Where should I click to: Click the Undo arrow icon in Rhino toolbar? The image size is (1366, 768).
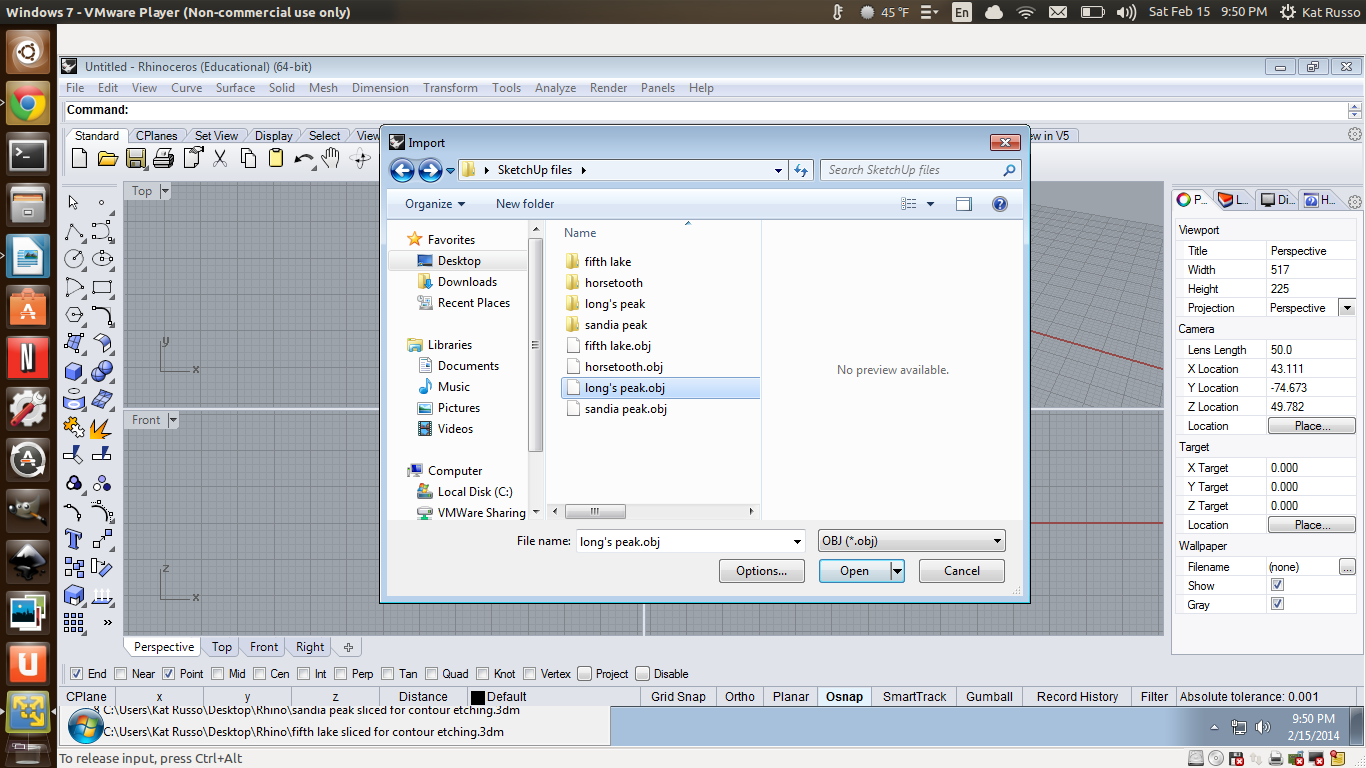click(304, 158)
